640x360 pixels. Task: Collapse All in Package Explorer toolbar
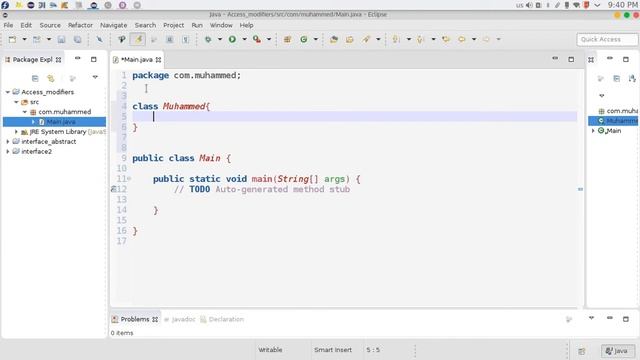coord(35,78)
